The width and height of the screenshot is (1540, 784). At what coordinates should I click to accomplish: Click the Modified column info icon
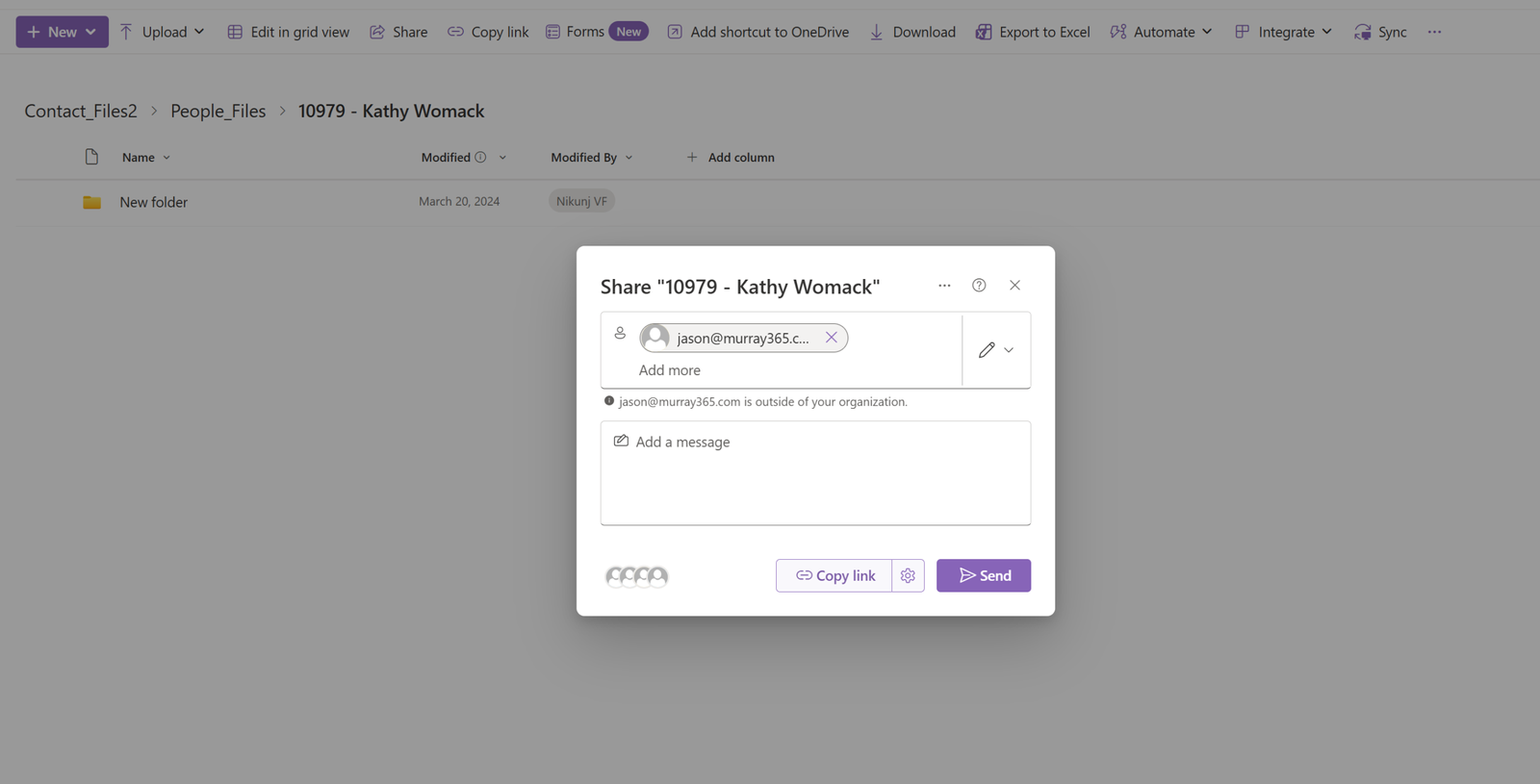(x=480, y=157)
